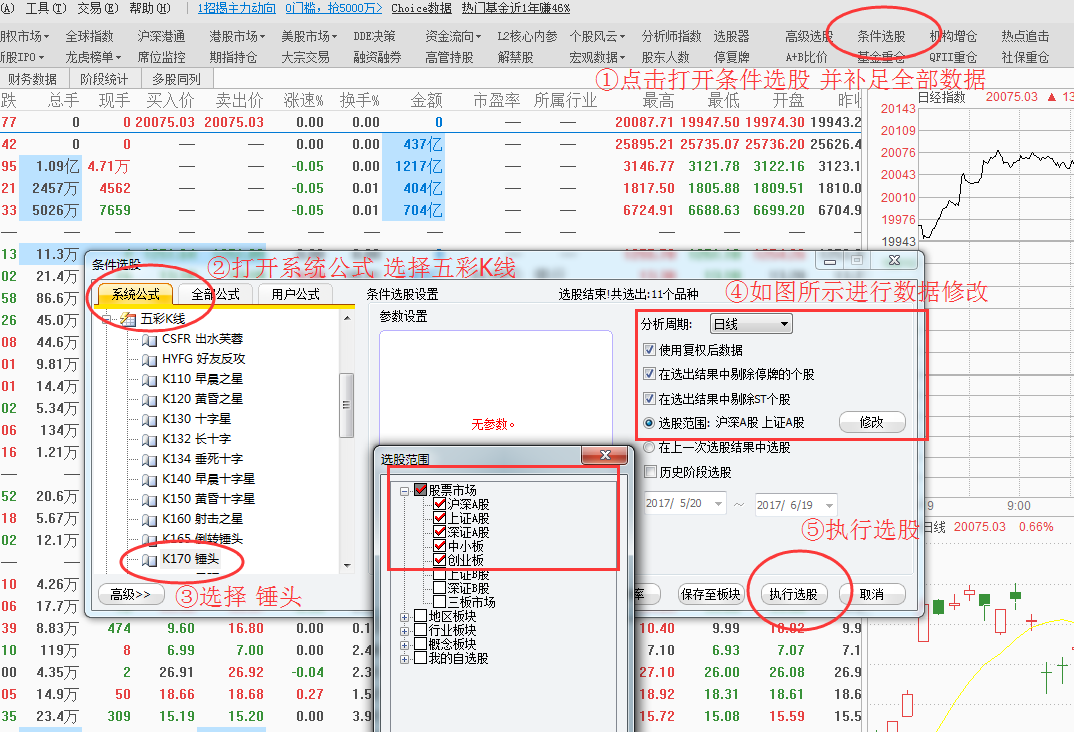Switch to the 系统公式 tab

(x=136, y=294)
